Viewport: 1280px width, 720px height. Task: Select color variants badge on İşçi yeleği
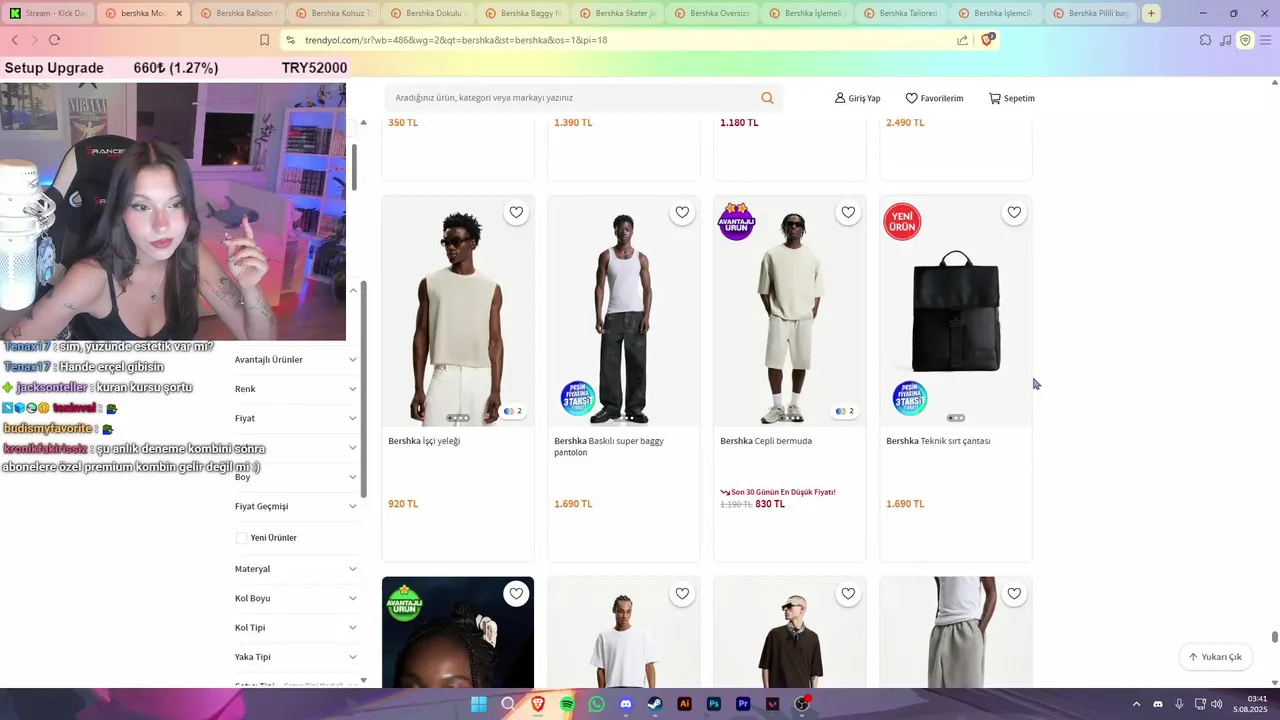pos(513,411)
